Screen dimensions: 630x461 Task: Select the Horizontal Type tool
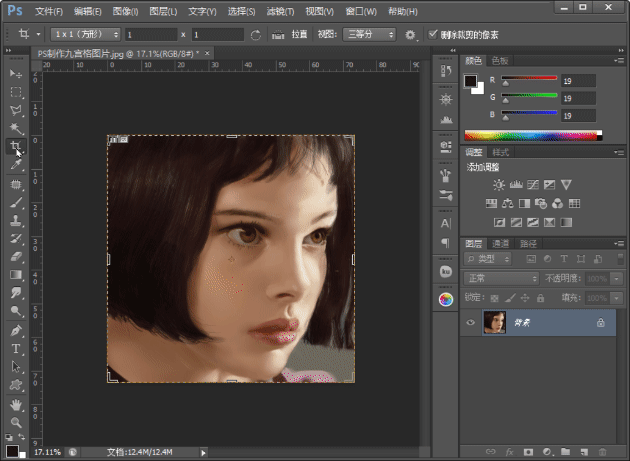(x=16, y=348)
